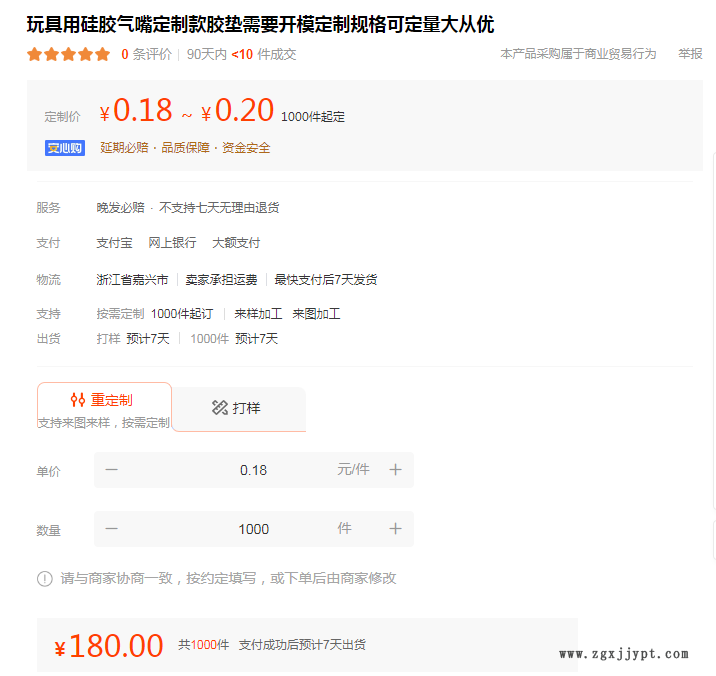Increase quantity with plus button
This screenshot has width=716, height=676.
pos(395,528)
